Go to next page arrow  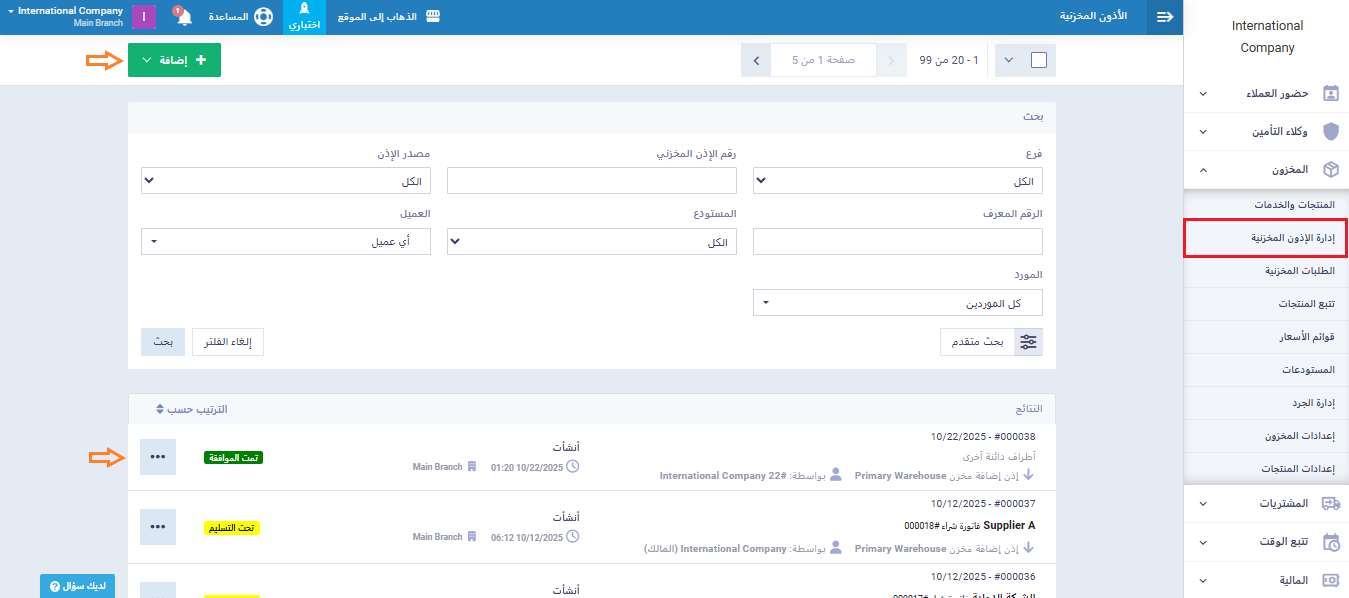(x=756, y=60)
